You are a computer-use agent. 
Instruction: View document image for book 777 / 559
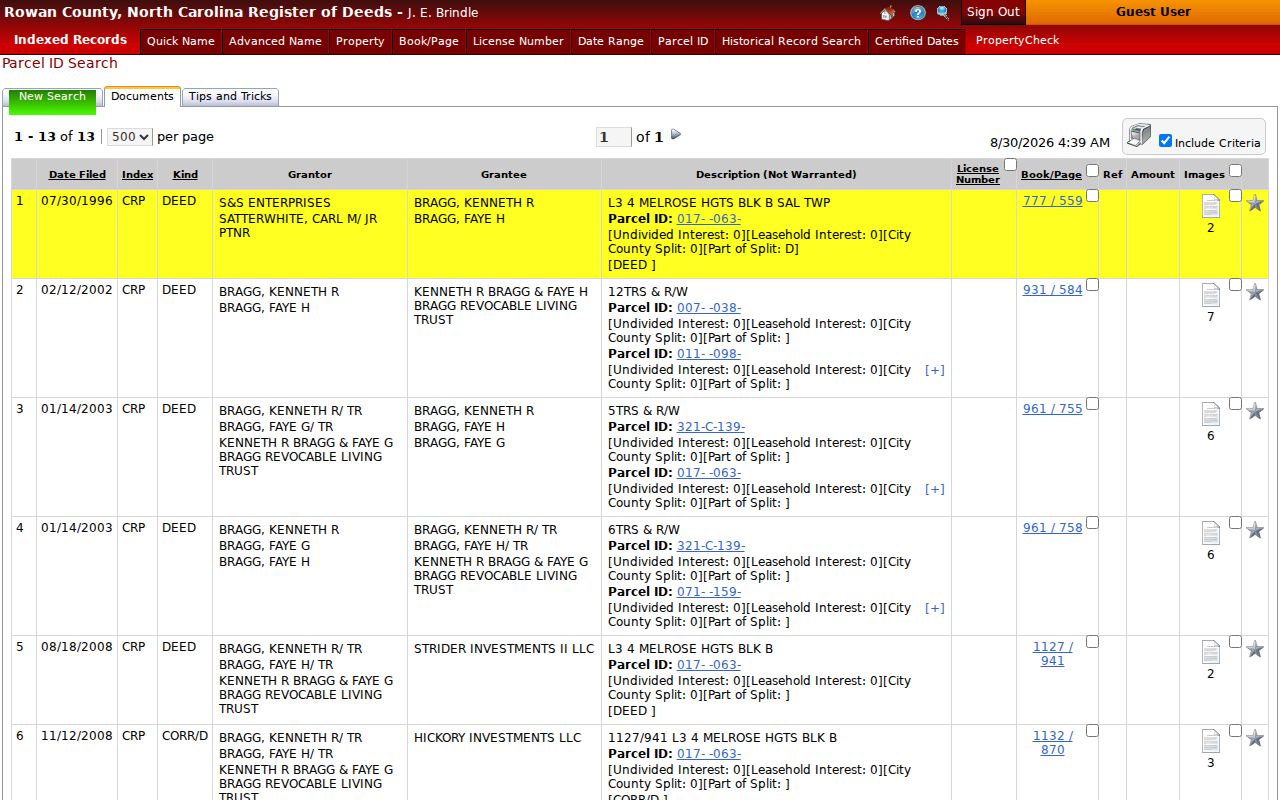1210,206
